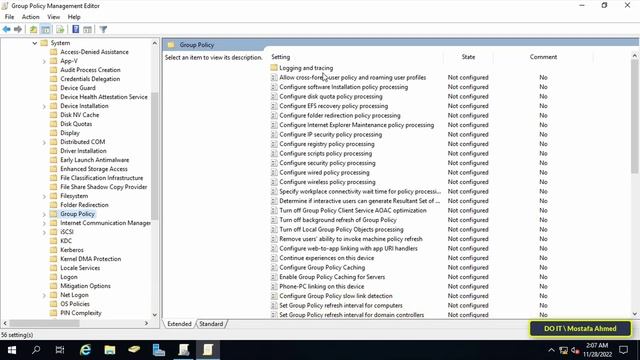
Task: Select Early Launch Antimalware in tree
Action: pyautogui.click(x=94, y=160)
